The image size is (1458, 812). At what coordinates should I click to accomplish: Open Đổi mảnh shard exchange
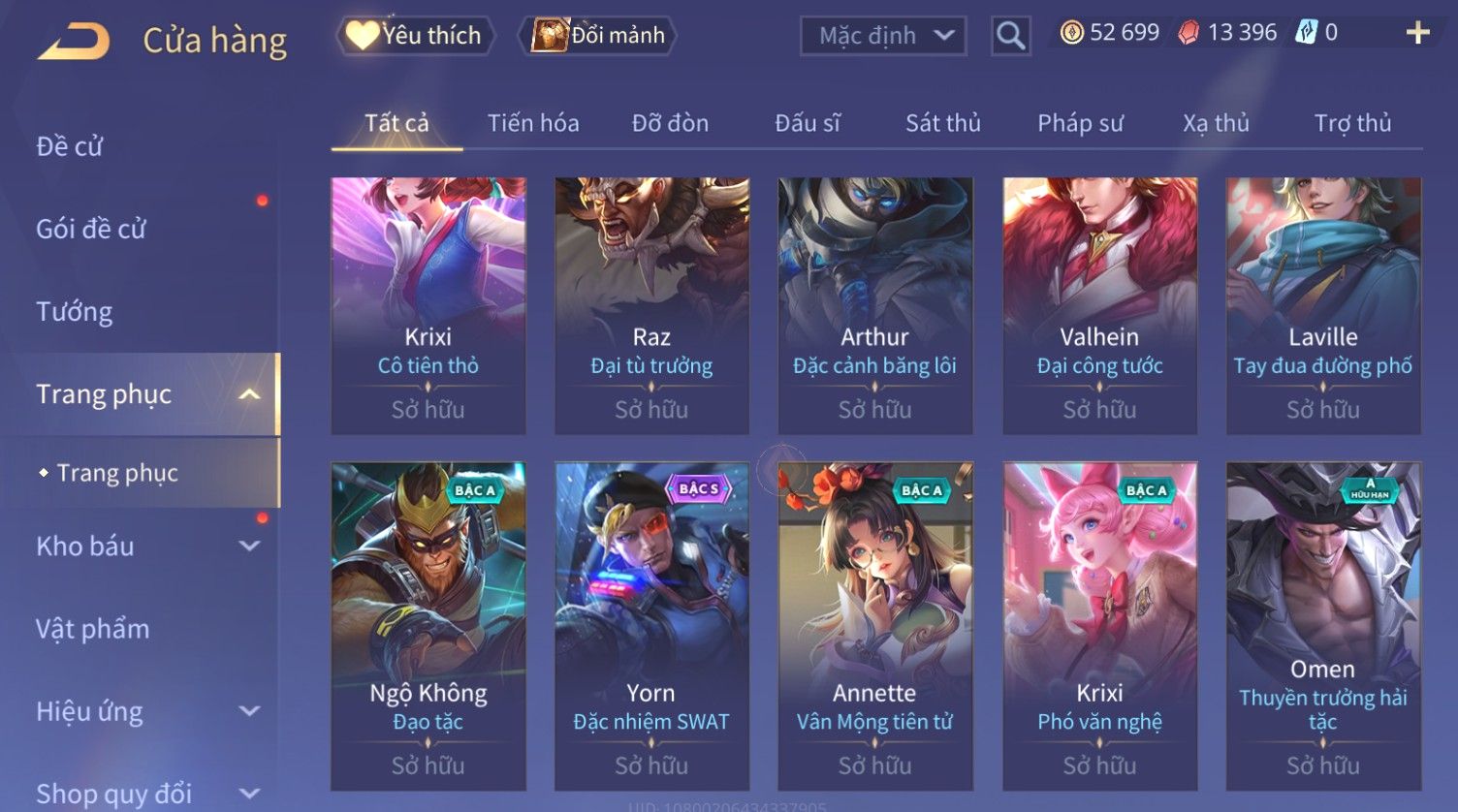tap(597, 36)
